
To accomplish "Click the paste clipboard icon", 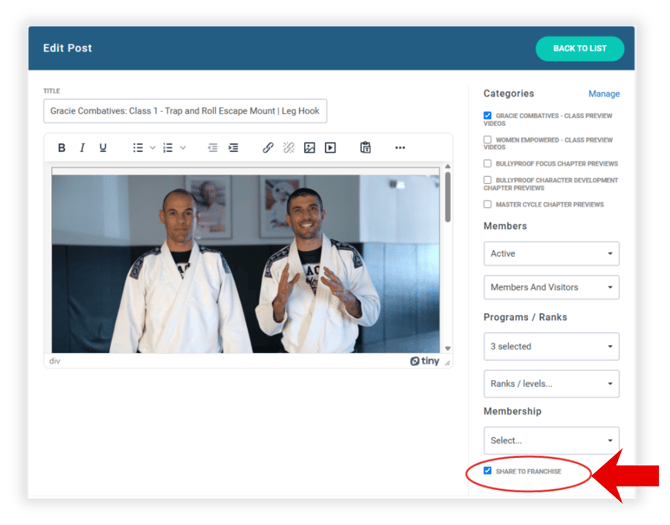I will [365, 148].
